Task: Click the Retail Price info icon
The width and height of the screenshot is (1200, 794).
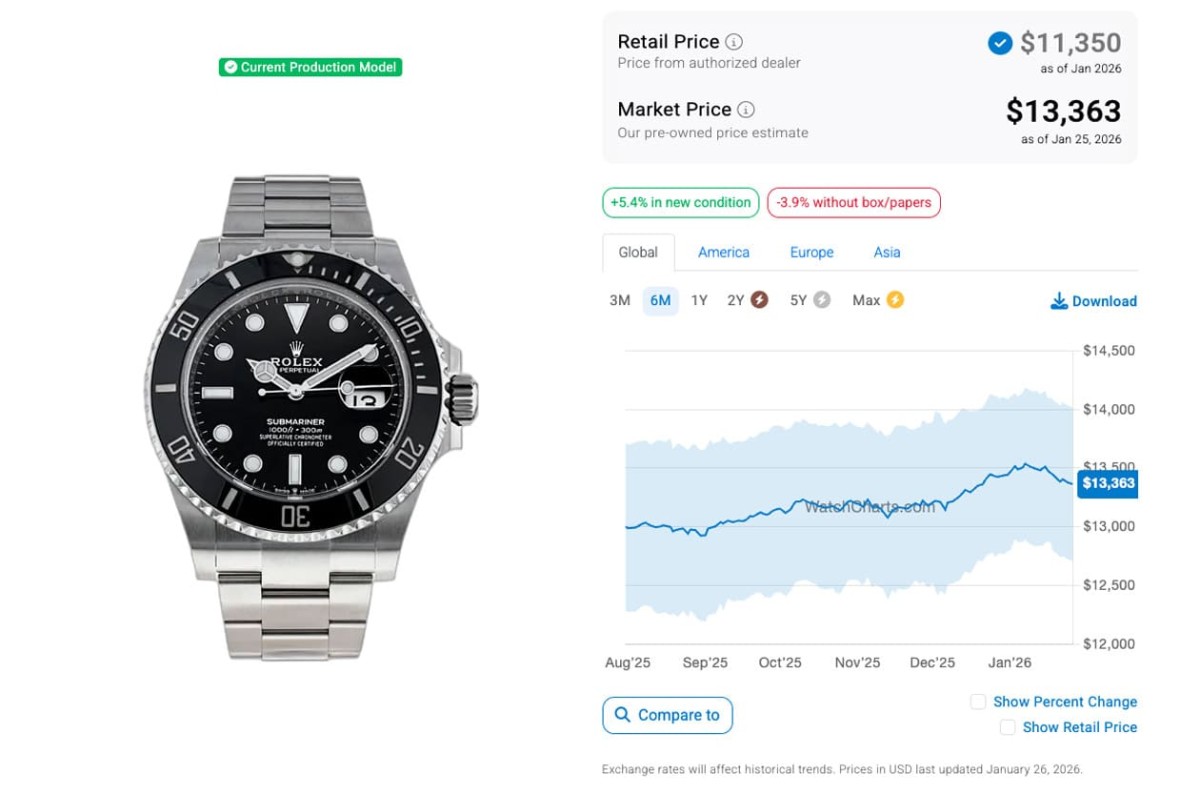Action: [x=734, y=42]
